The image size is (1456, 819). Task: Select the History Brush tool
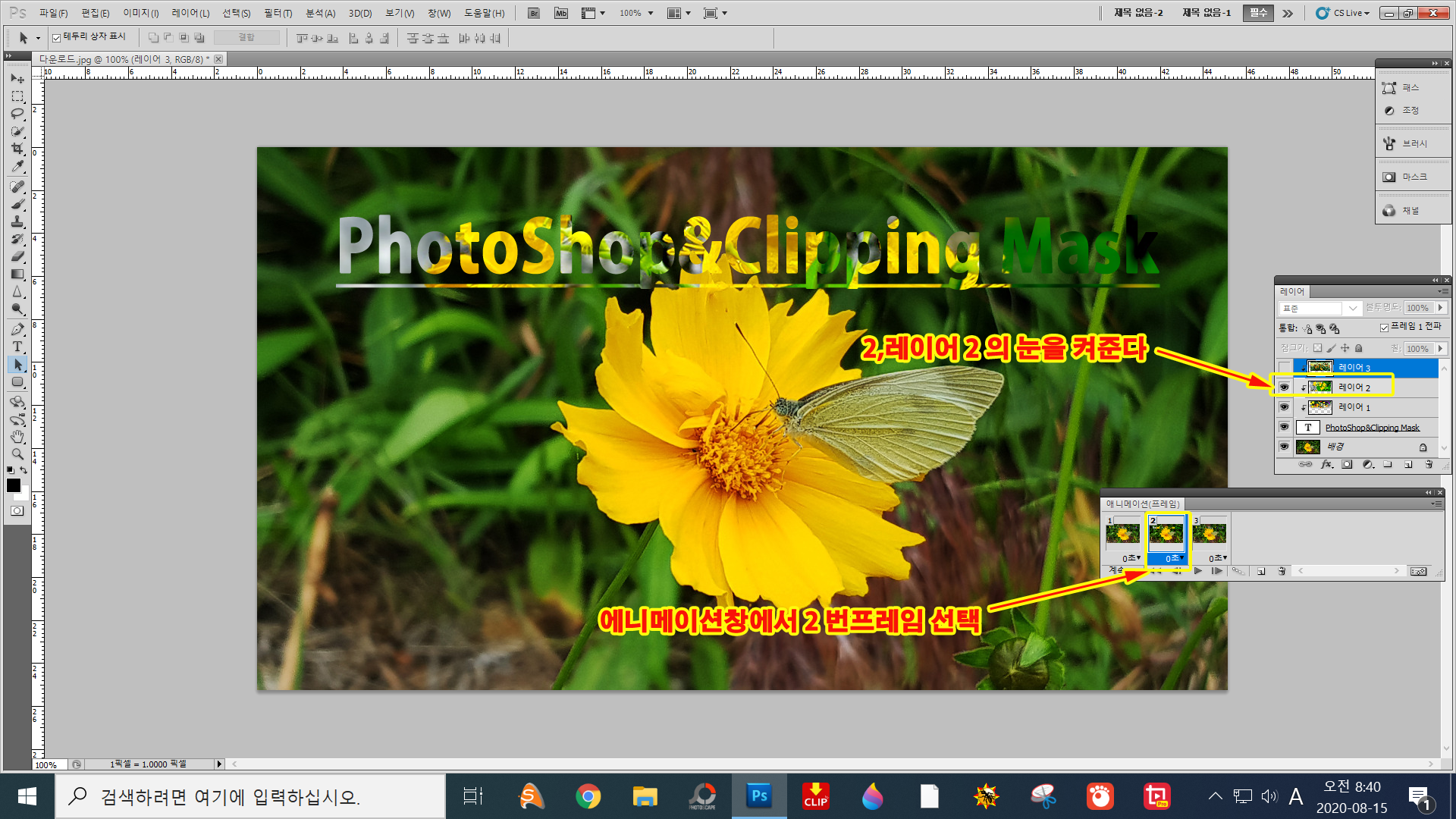pos(17,239)
